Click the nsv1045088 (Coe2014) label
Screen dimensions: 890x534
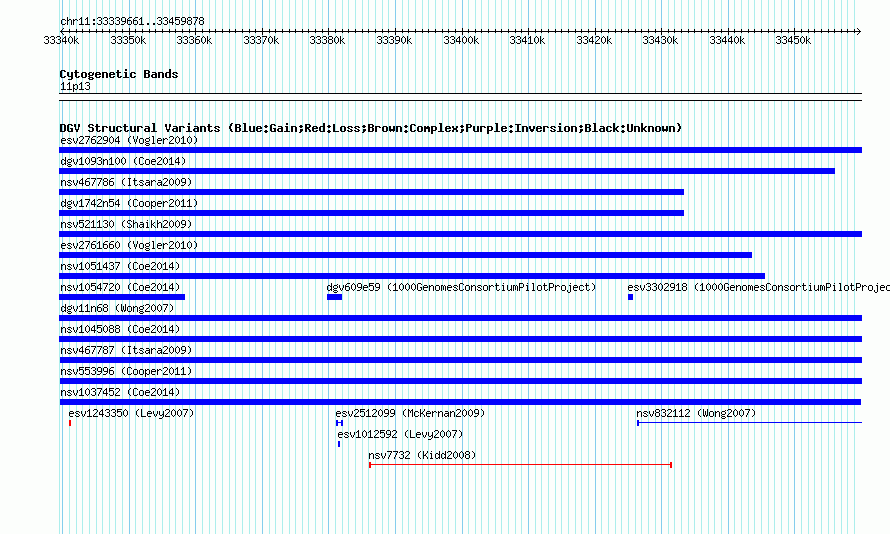pyautogui.click(x=120, y=329)
